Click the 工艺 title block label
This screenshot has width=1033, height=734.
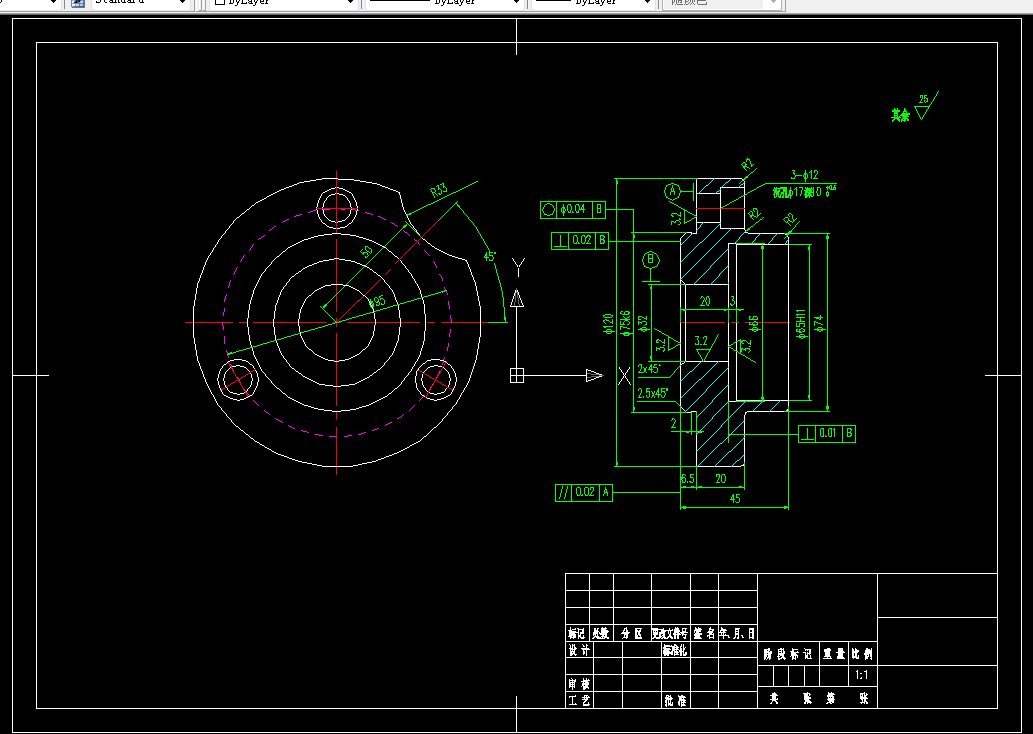click(579, 700)
